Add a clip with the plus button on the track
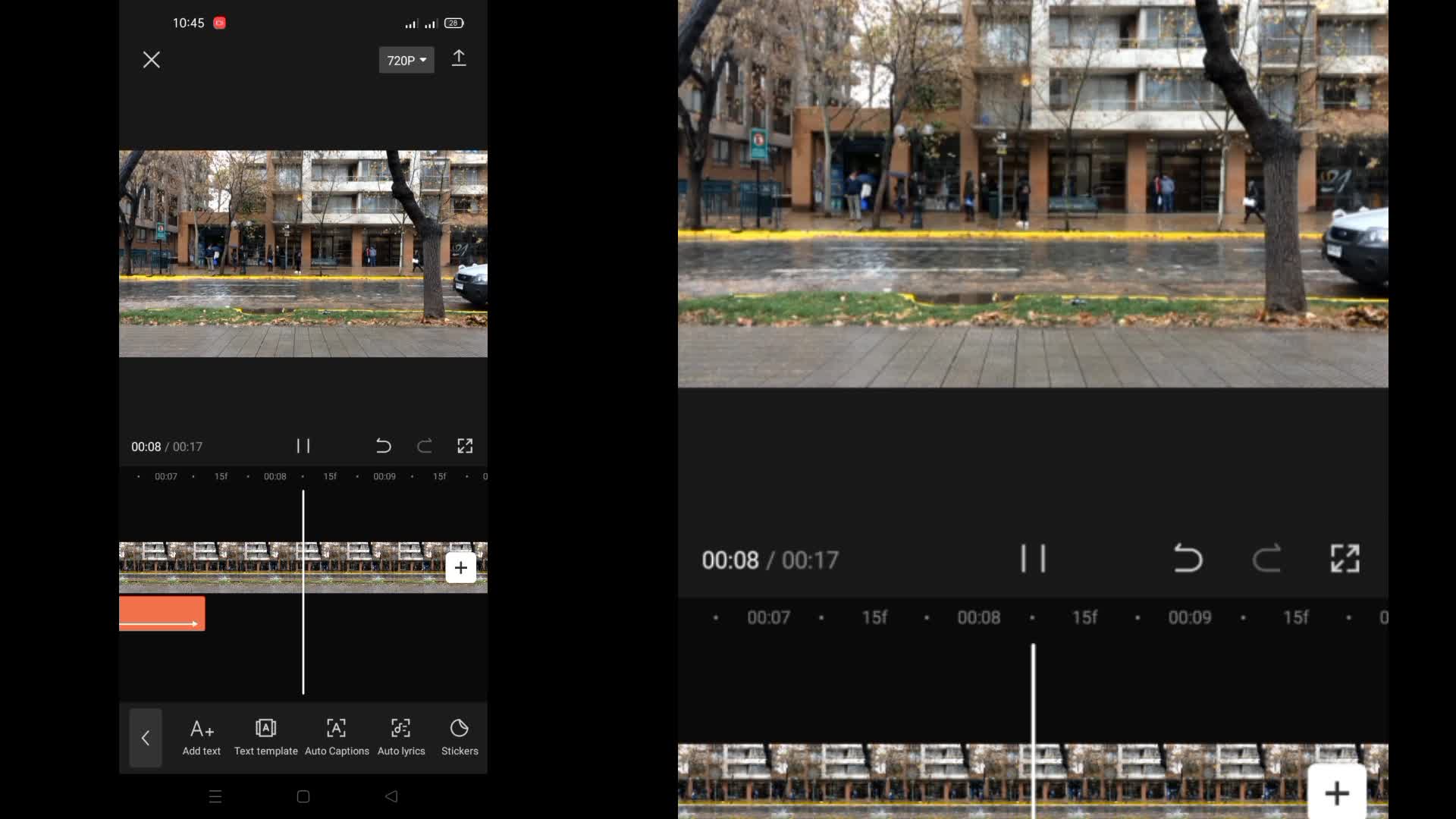 click(x=460, y=567)
